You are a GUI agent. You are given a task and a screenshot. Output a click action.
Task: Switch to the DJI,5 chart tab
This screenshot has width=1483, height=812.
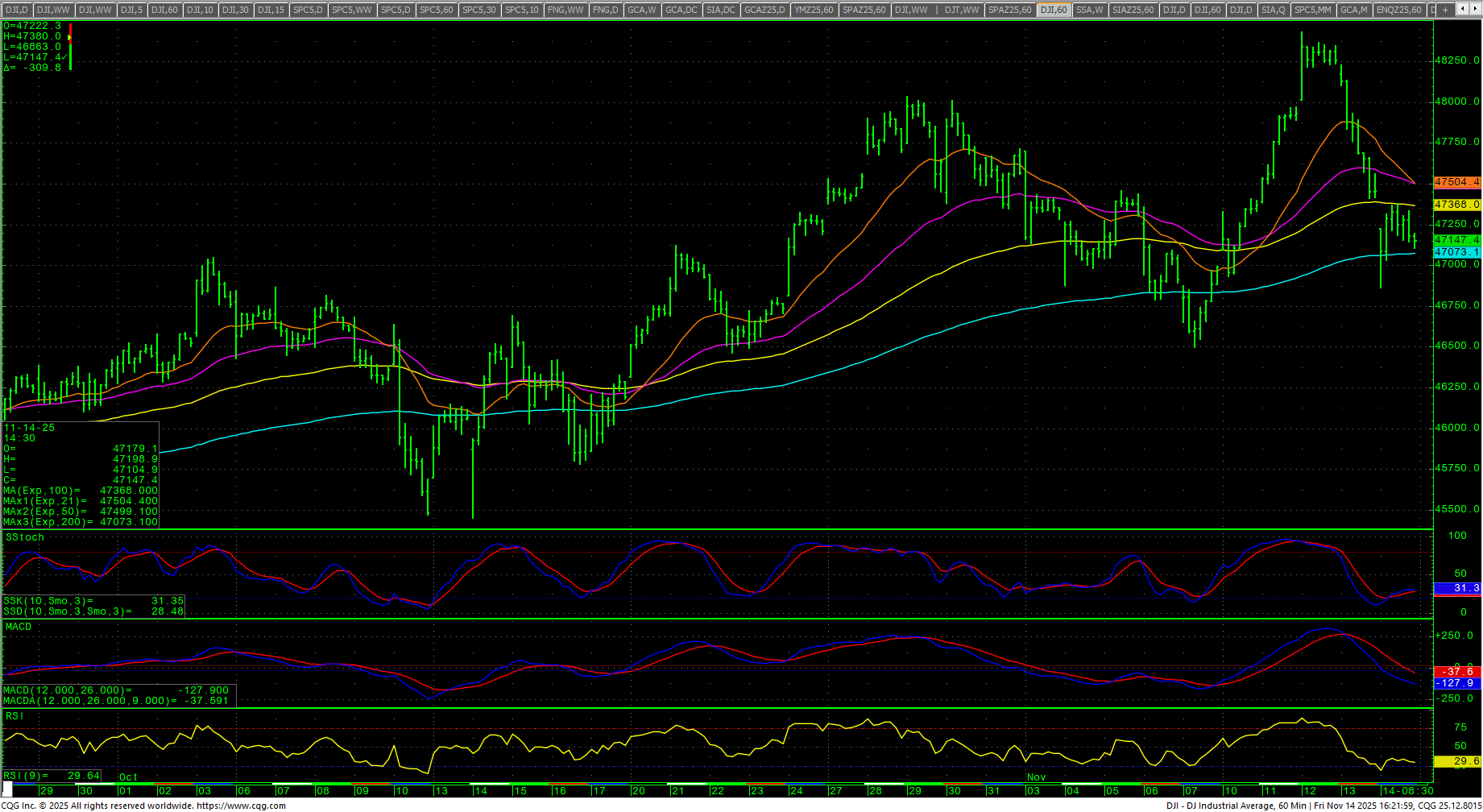coord(131,10)
